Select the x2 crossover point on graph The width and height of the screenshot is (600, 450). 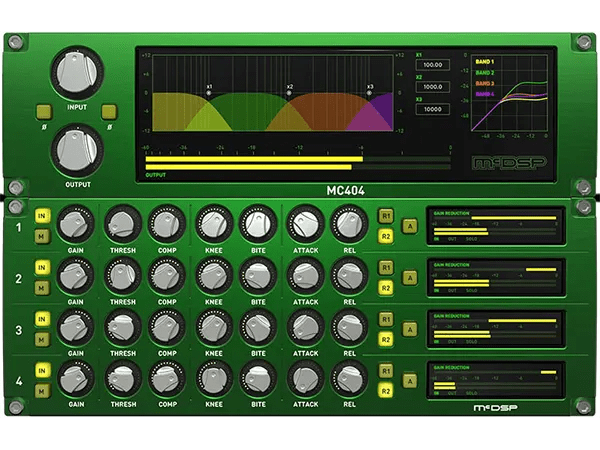coord(289,93)
